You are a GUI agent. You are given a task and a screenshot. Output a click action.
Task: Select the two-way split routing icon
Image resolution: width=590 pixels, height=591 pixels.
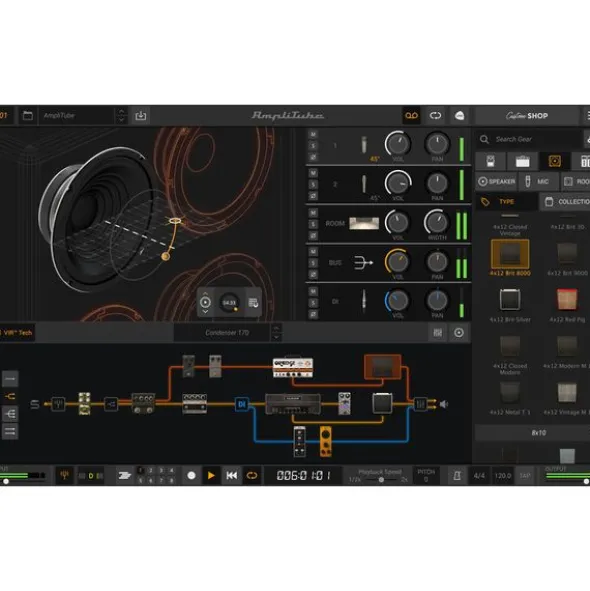(10, 397)
